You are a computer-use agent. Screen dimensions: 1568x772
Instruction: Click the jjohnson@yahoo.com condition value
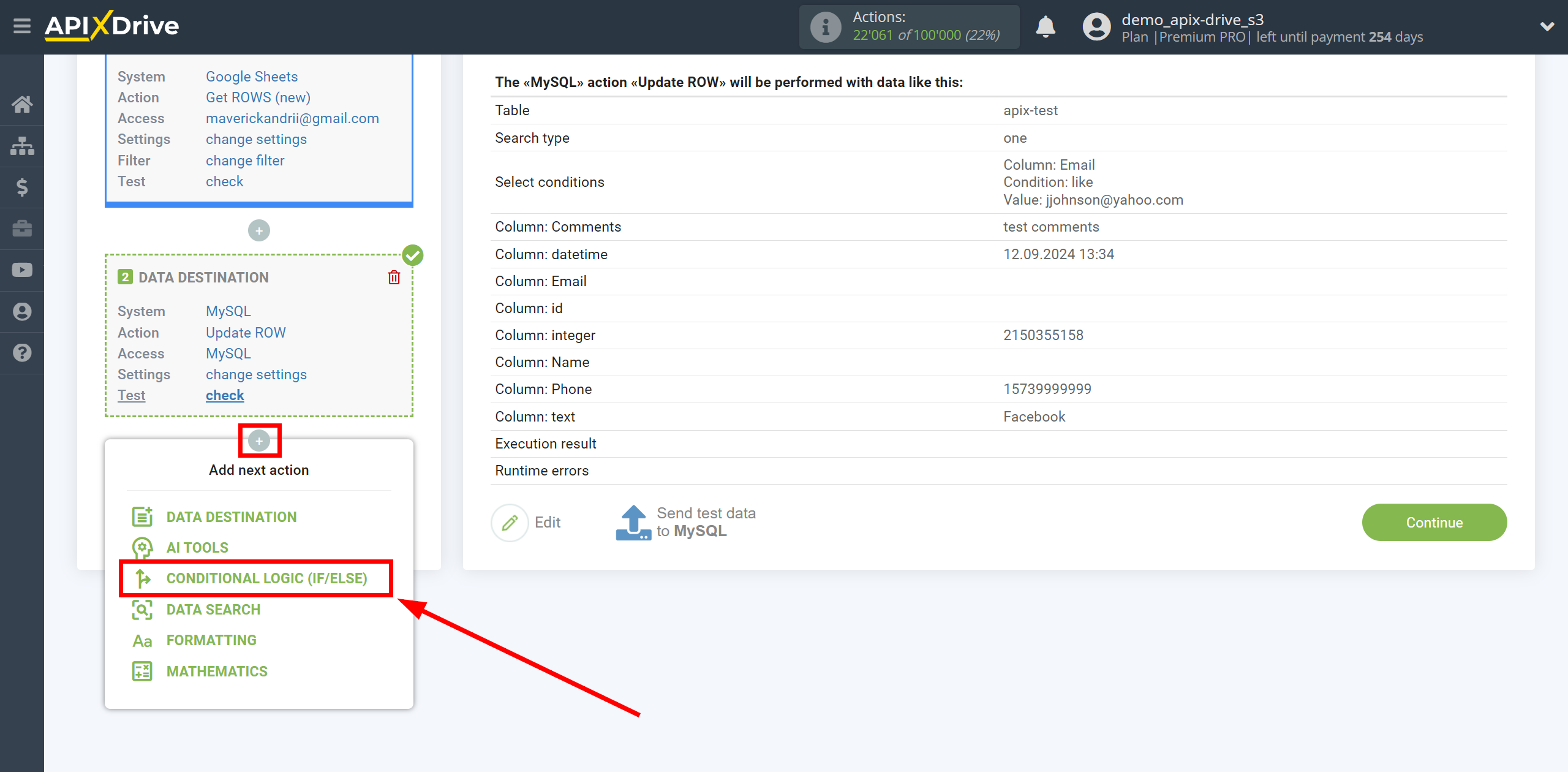(1114, 200)
